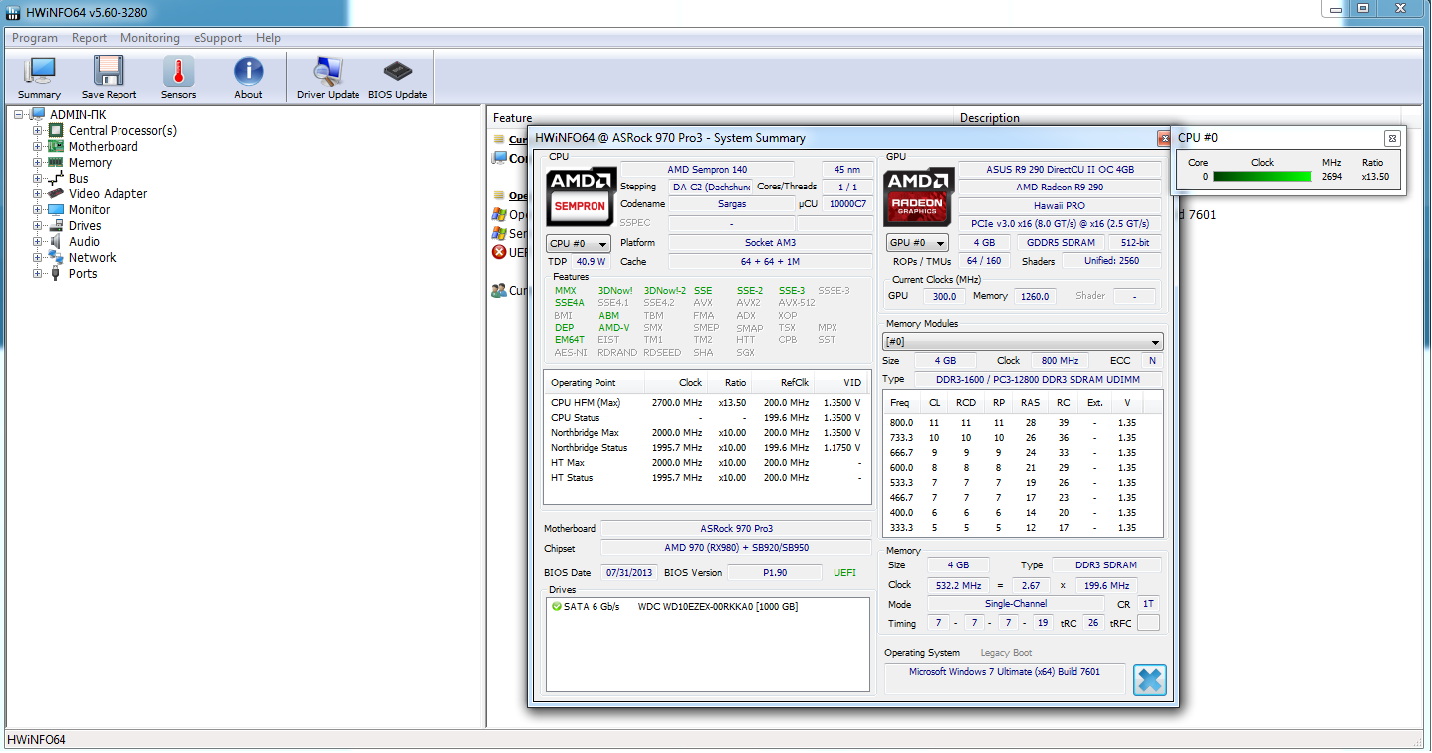This screenshot has height=753, width=1432.
Task: Click the WDC WD10EZEX drive entry
Action: [718, 607]
